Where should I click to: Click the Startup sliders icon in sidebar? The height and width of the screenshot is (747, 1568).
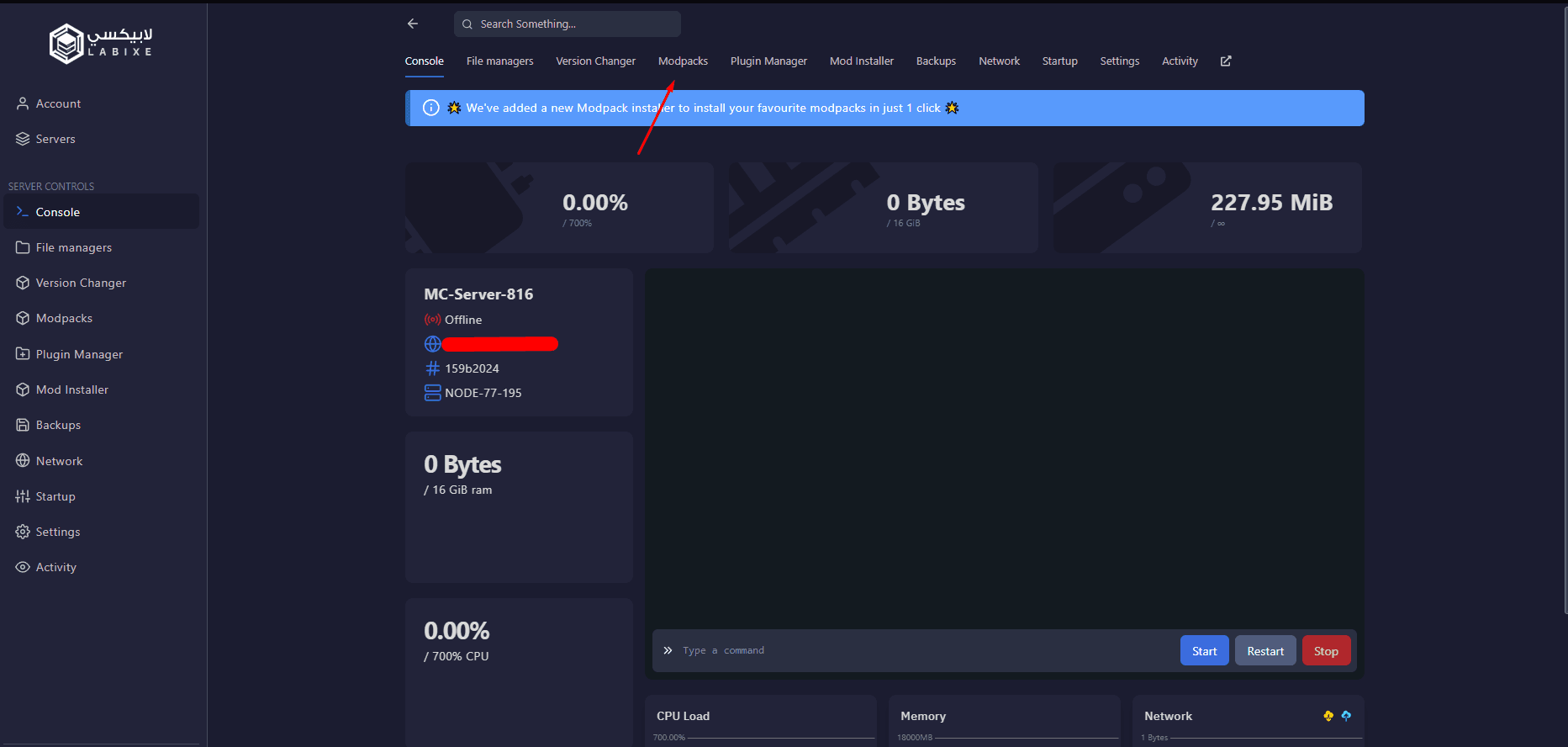point(23,496)
